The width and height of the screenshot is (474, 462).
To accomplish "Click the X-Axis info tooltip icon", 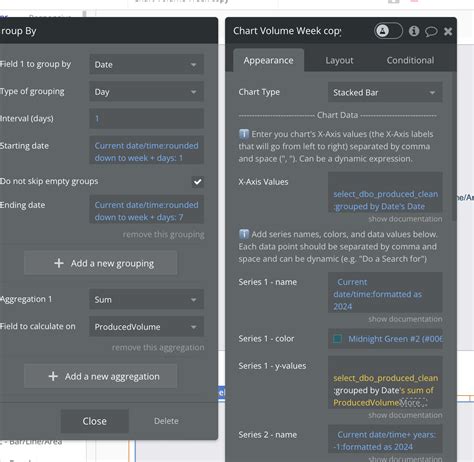I will click(x=244, y=134).
